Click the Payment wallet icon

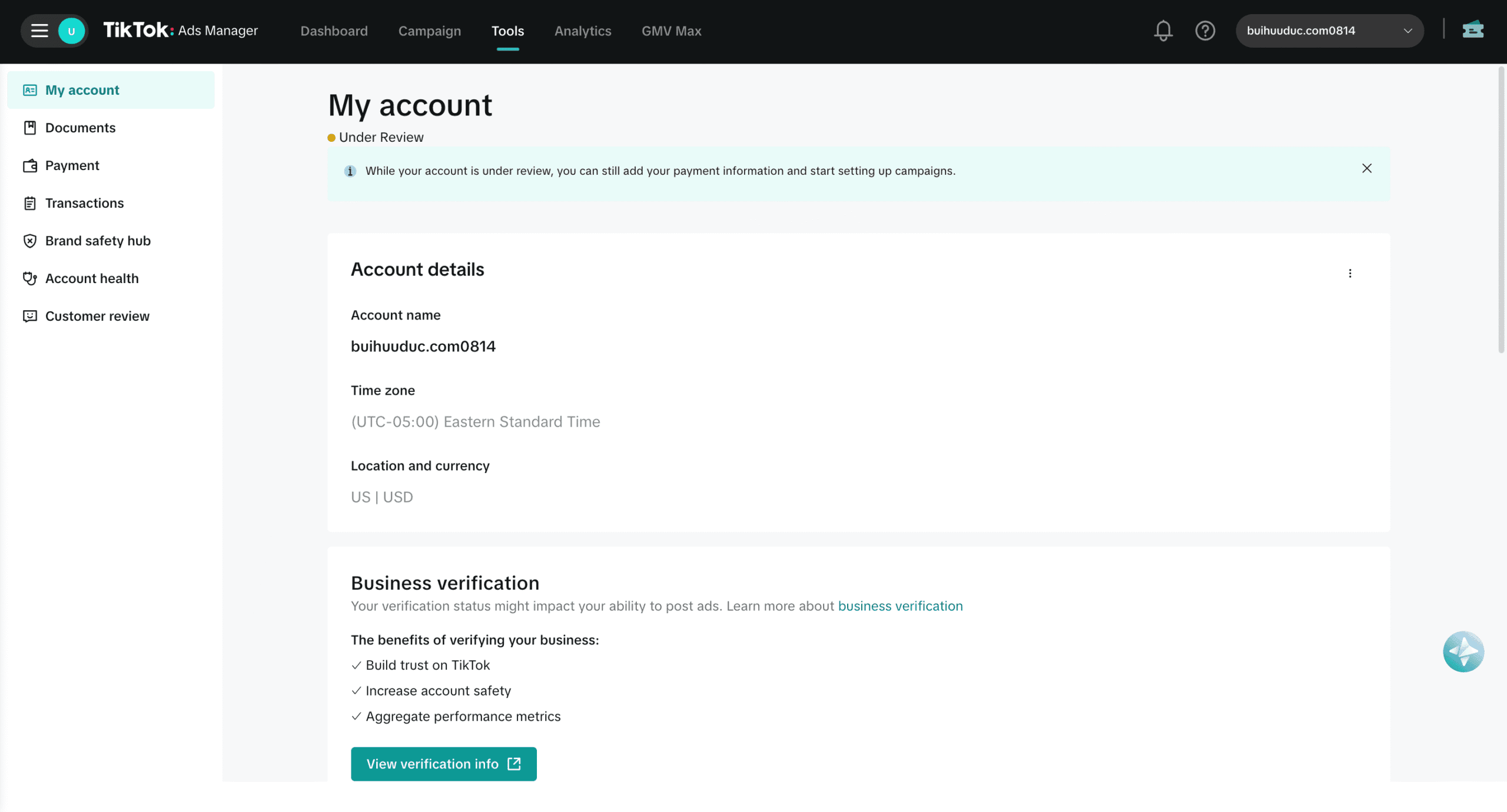click(30, 165)
